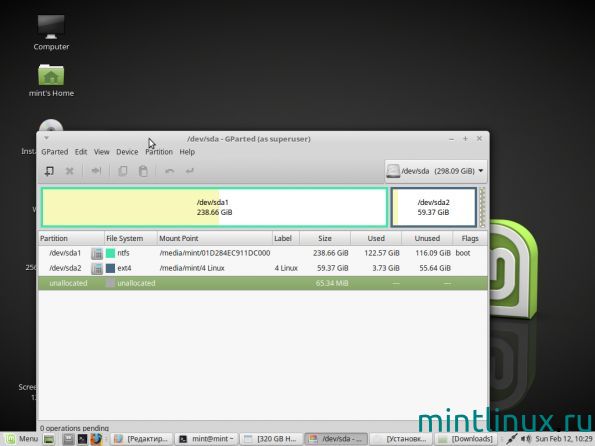
Task: Click the Mount Point column header
Action: coord(215,238)
